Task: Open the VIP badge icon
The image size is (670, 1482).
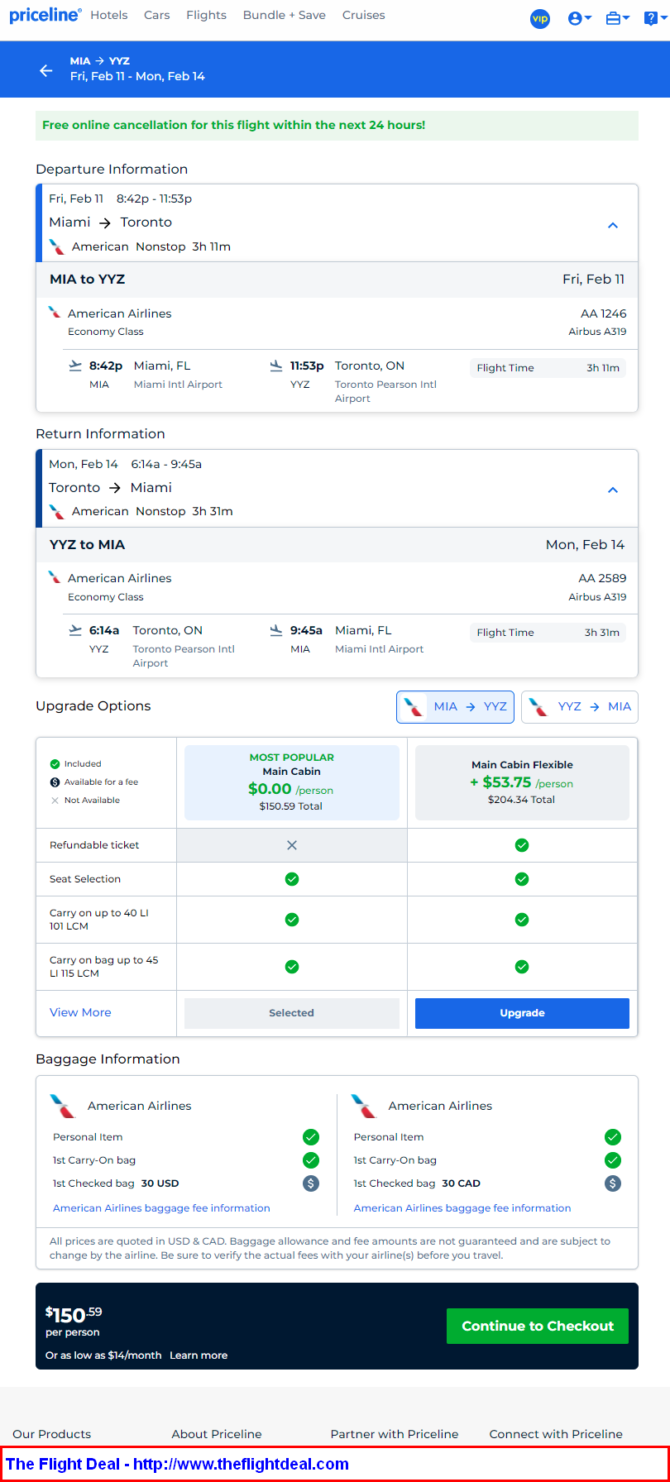Action: click(540, 18)
